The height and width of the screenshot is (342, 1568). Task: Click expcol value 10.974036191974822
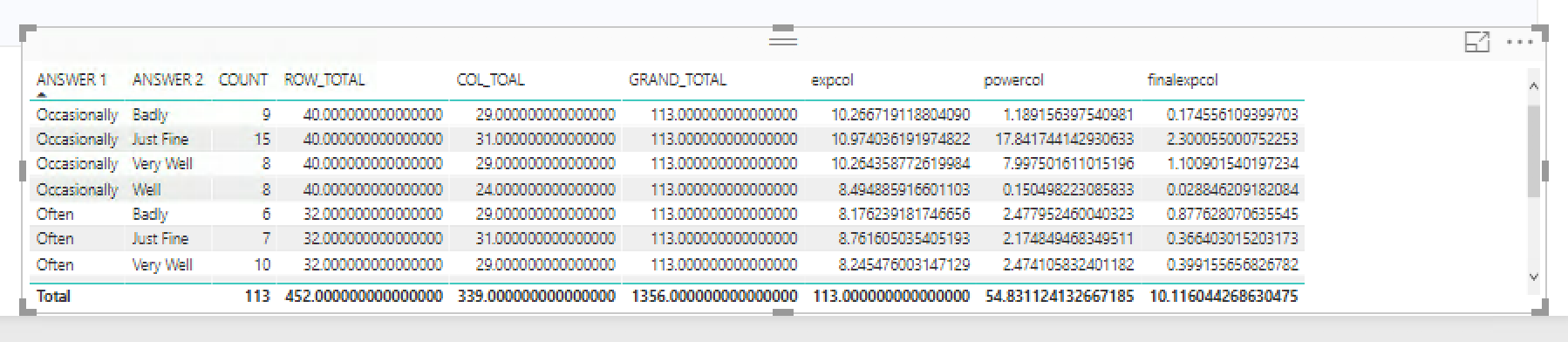pyautogui.click(x=900, y=139)
